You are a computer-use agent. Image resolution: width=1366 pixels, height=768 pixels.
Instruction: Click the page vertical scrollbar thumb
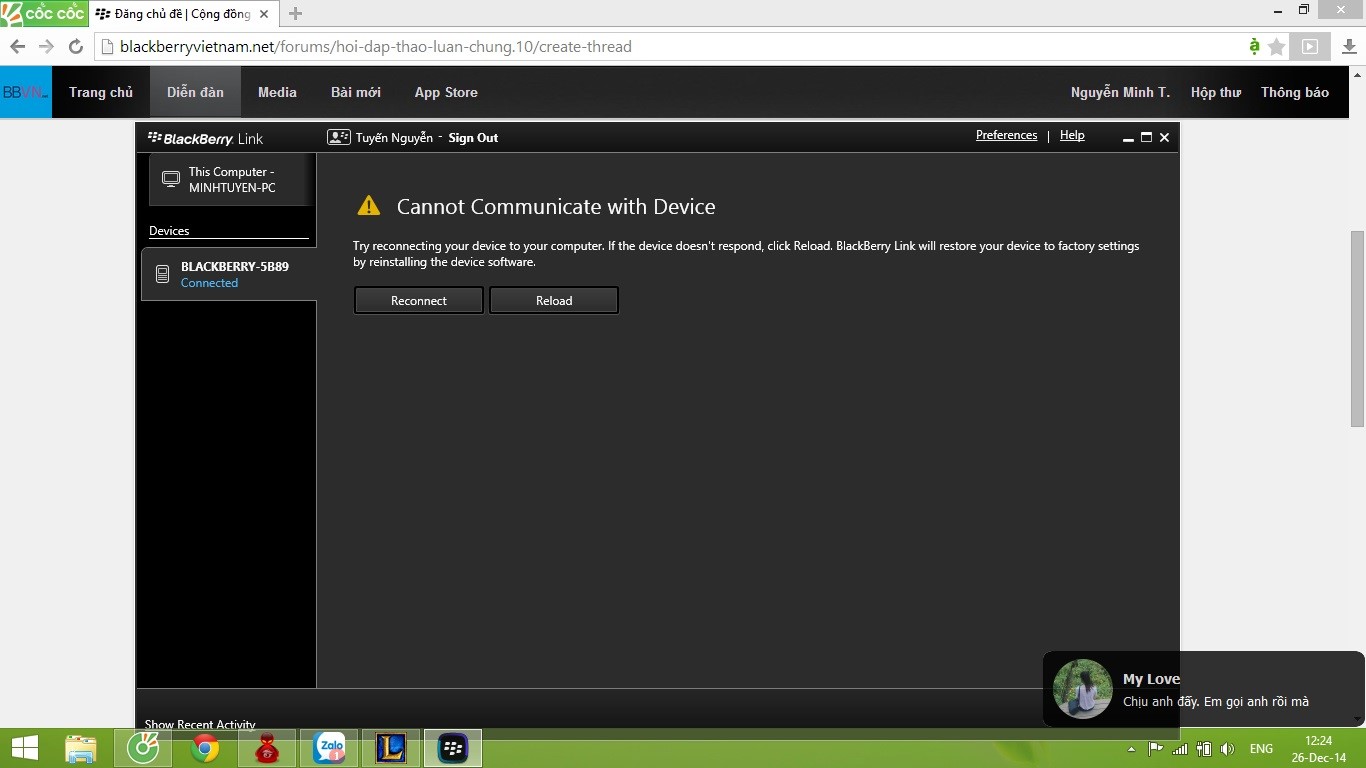point(1357,330)
